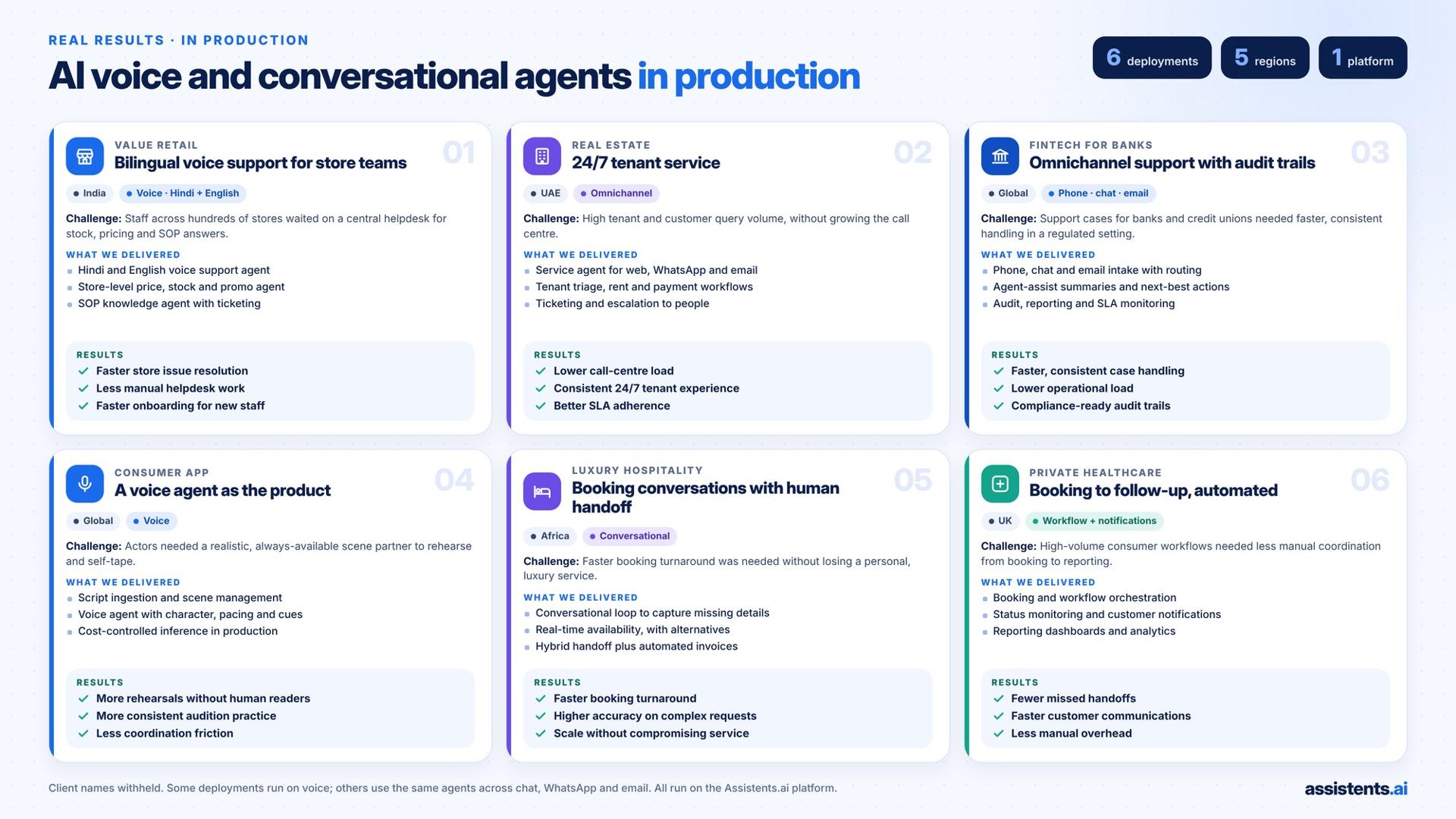The image size is (1456, 819).
Task: Click the Hindi and English voice support agent bullet
Action: [x=174, y=270]
